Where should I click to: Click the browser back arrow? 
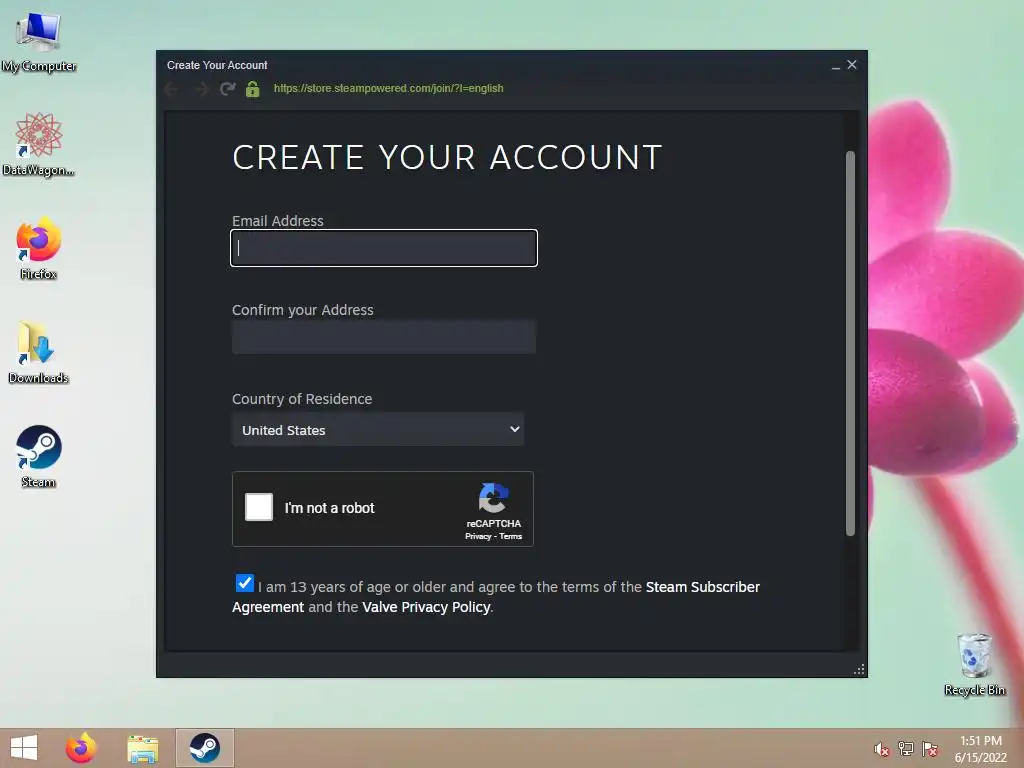(x=172, y=89)
